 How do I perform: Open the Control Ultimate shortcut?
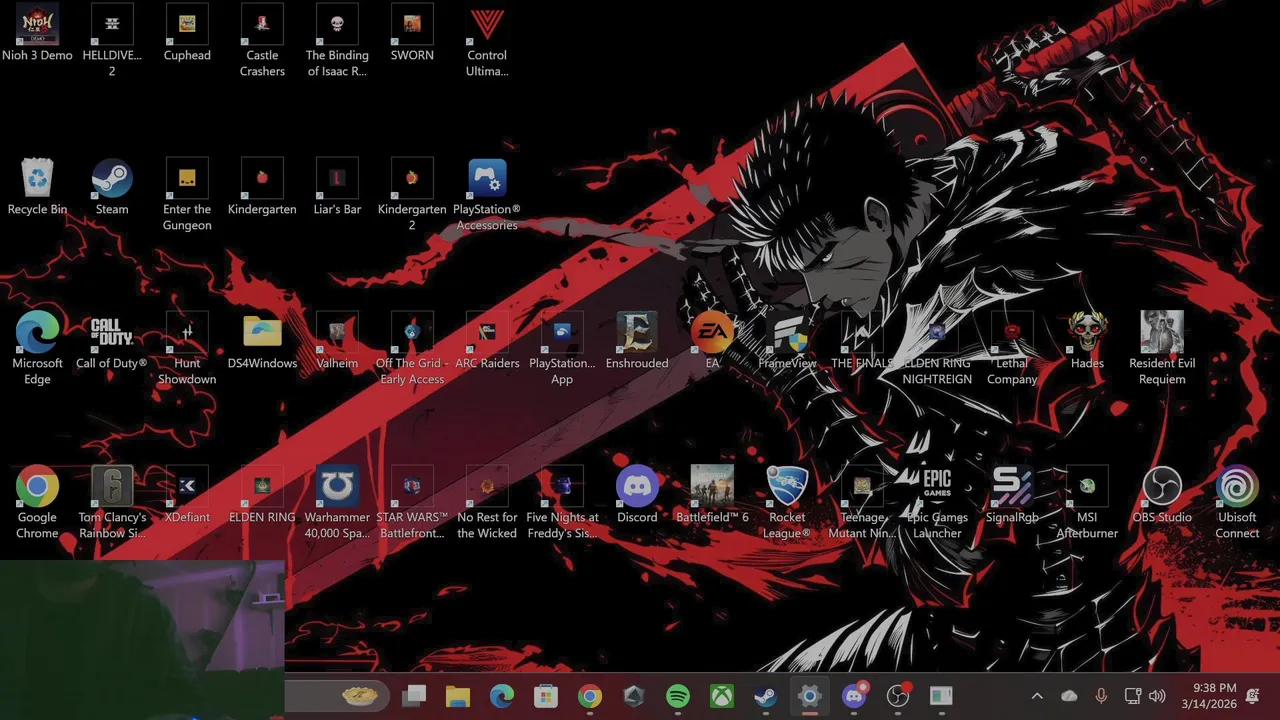click(487, 41)
